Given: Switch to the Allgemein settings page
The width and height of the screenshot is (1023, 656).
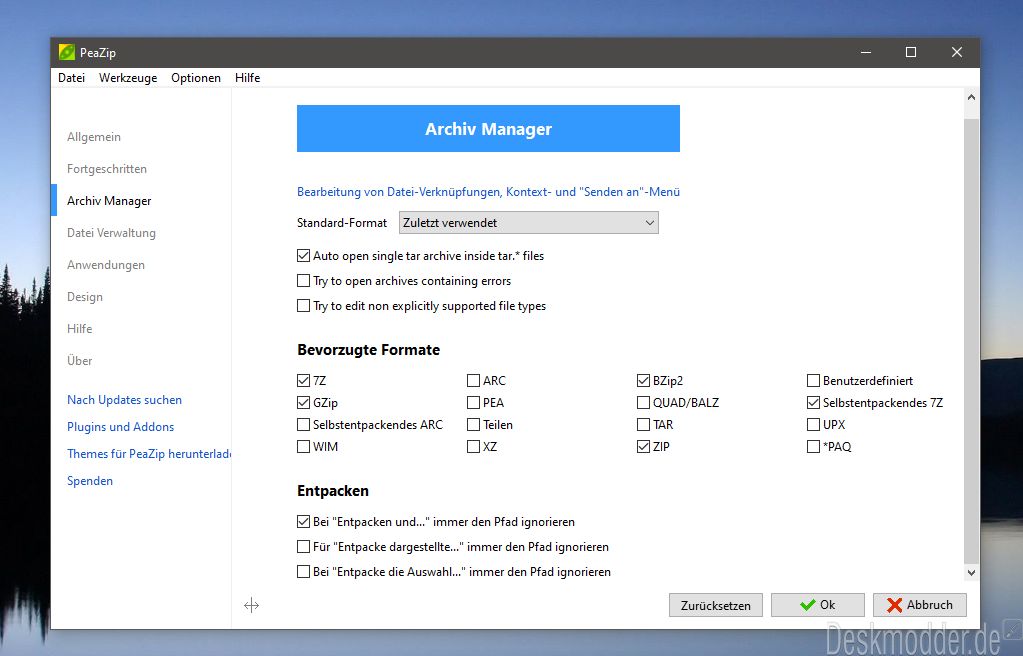Looking at the screenshot, I should [x=94, y=137].
